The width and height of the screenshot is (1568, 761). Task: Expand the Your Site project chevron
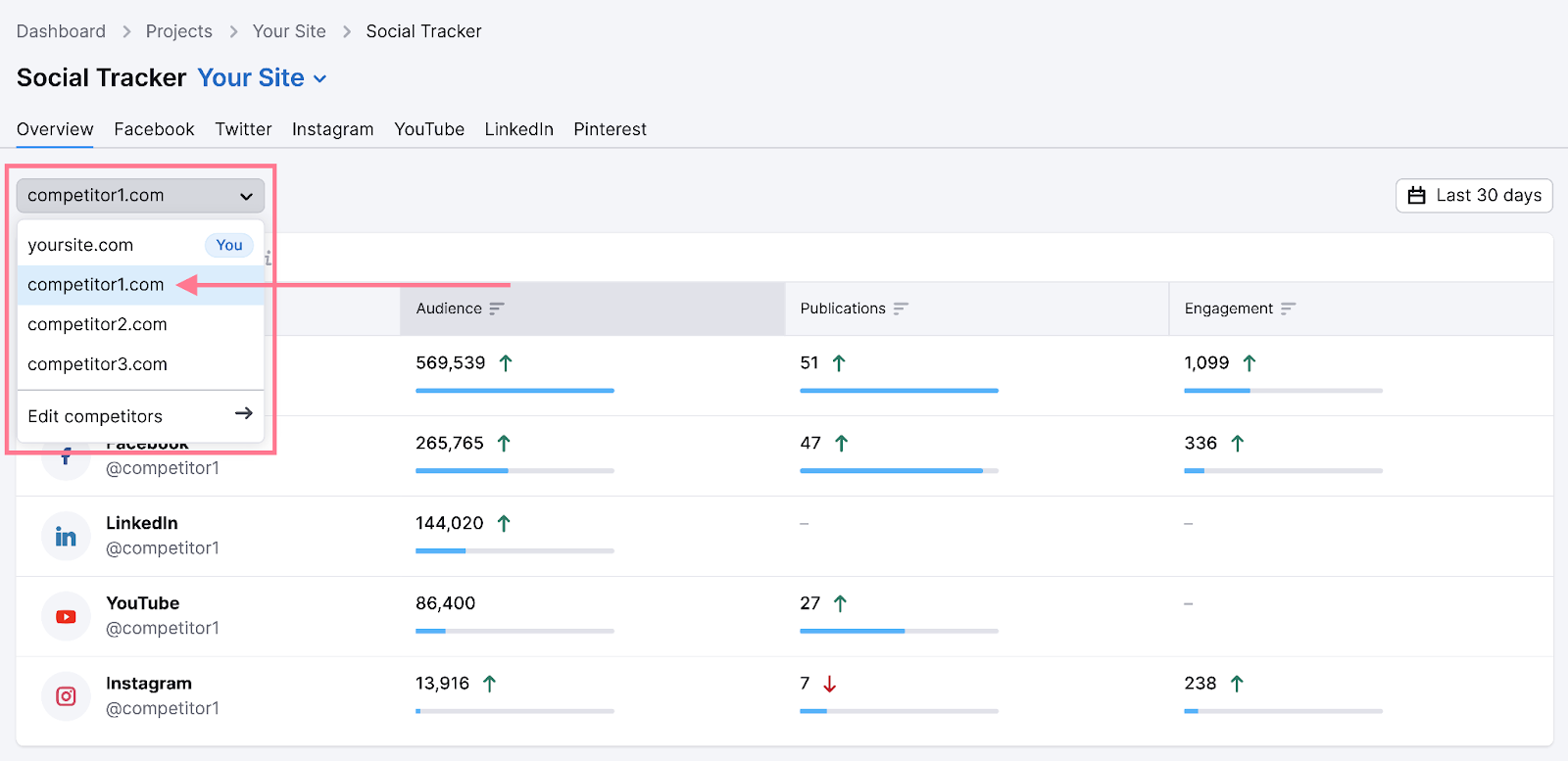point(319,79)
